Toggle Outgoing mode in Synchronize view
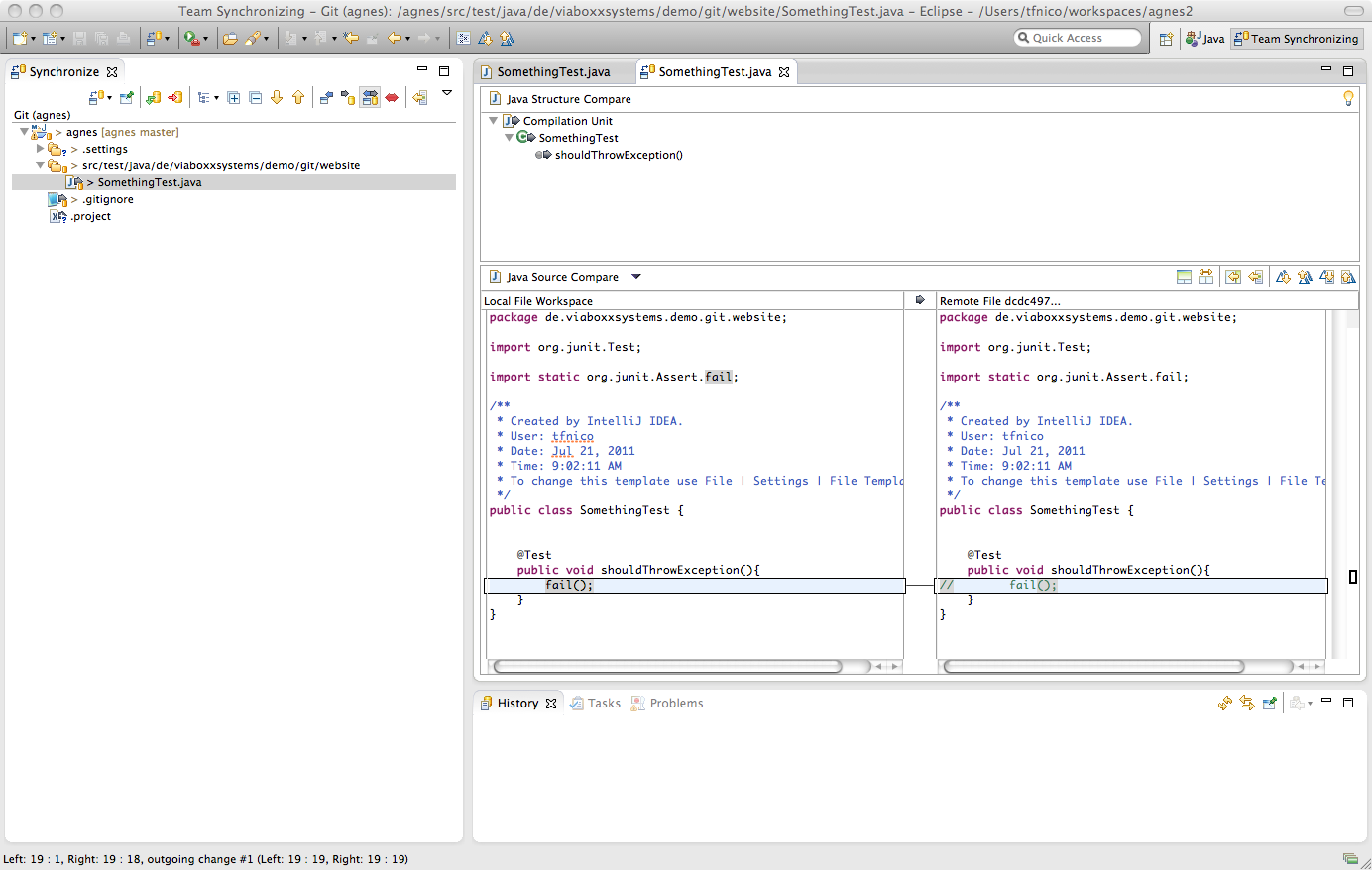Screen dimensions: 1372x870 [x=347, y=97]
